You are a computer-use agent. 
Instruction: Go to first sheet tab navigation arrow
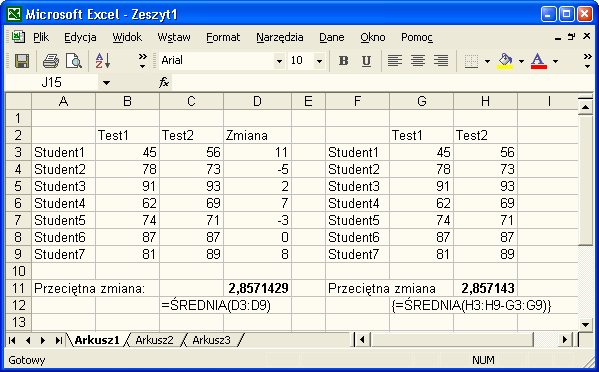[12, 340]
